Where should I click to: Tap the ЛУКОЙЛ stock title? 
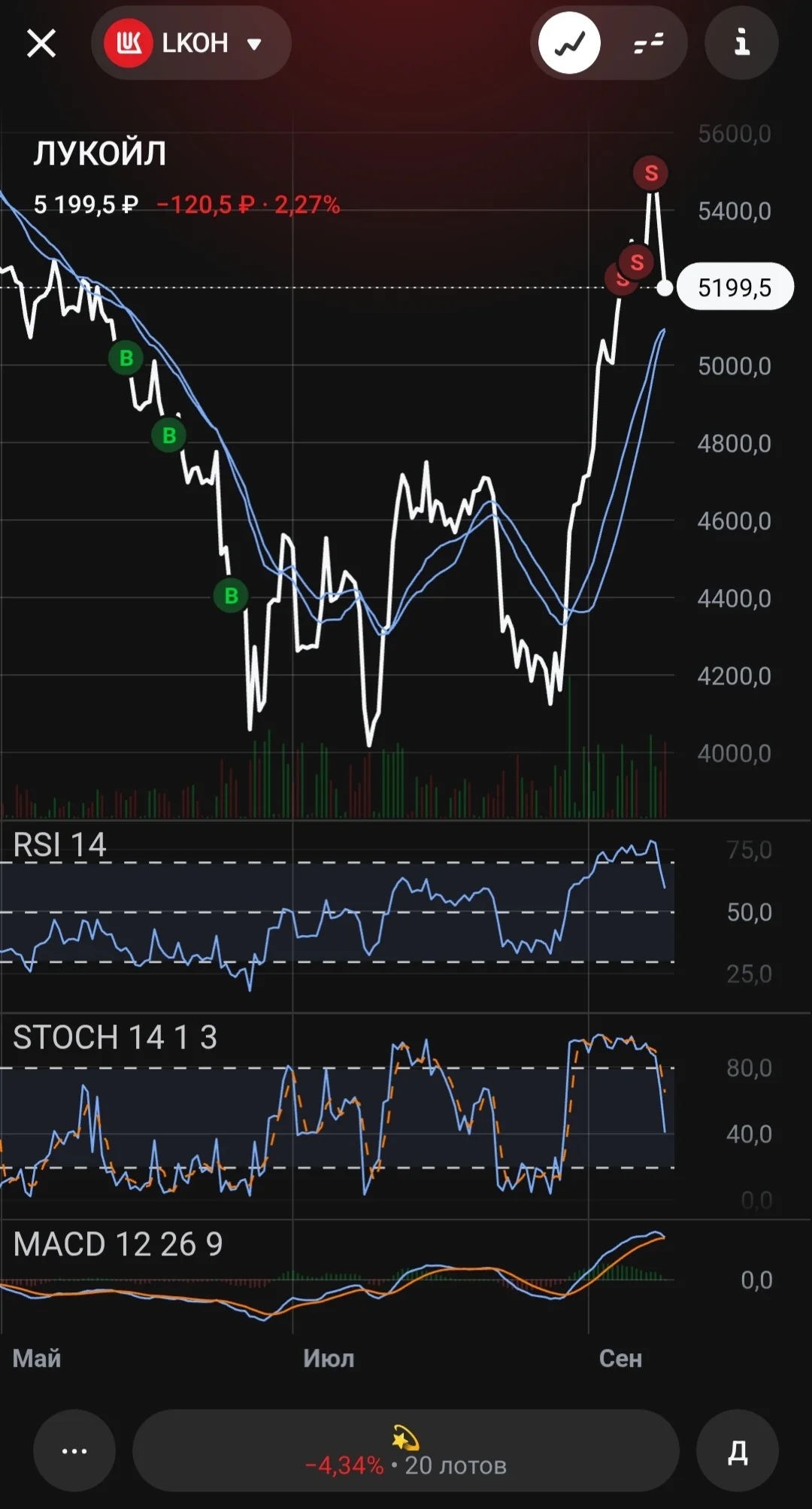click(x=99, y=153)
